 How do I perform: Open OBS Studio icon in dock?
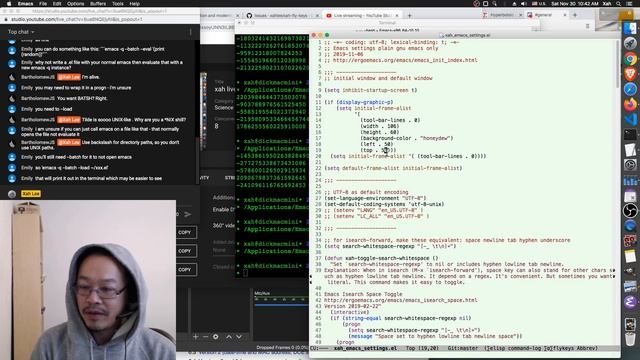coord(630,211)
